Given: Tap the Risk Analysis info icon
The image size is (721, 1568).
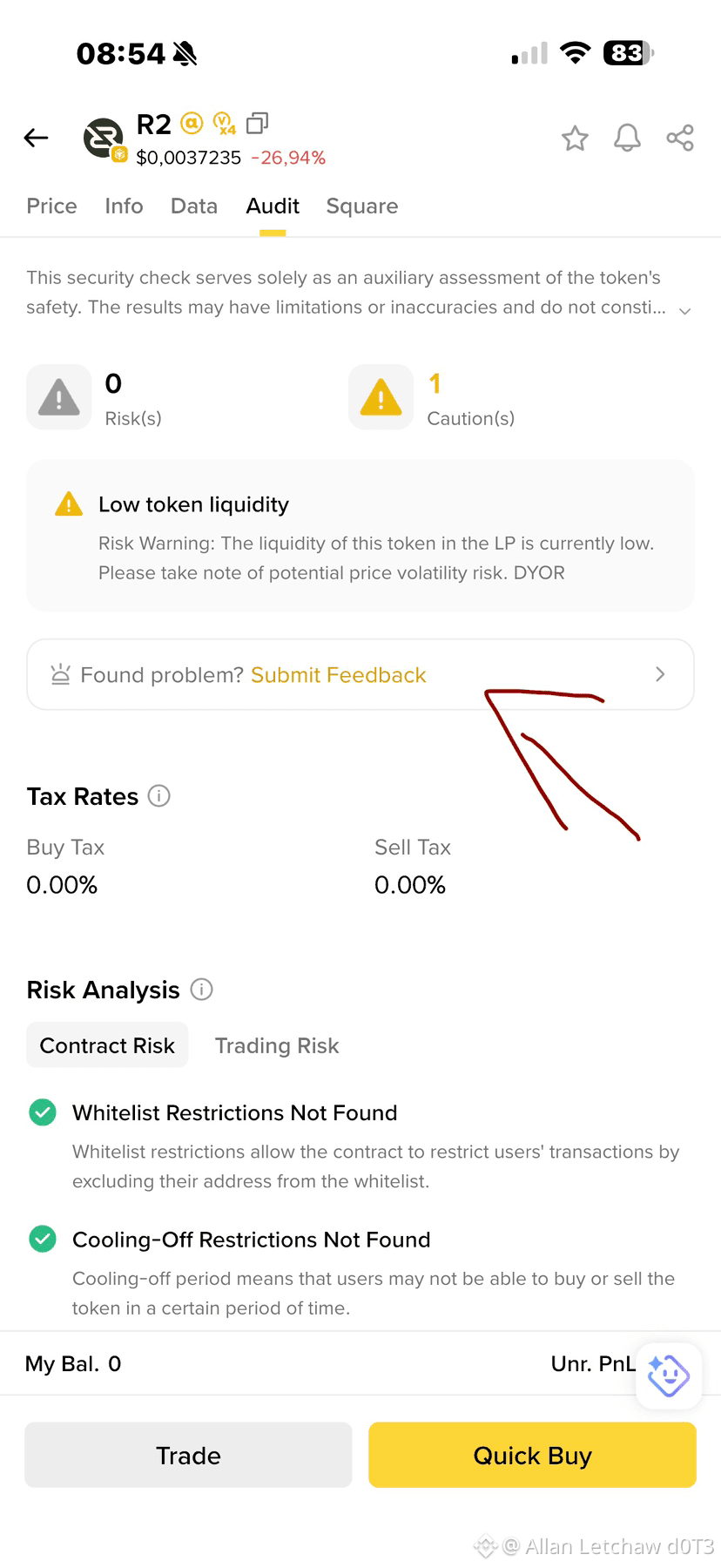Looking at the screenshot, I should [x=201, y=990].
